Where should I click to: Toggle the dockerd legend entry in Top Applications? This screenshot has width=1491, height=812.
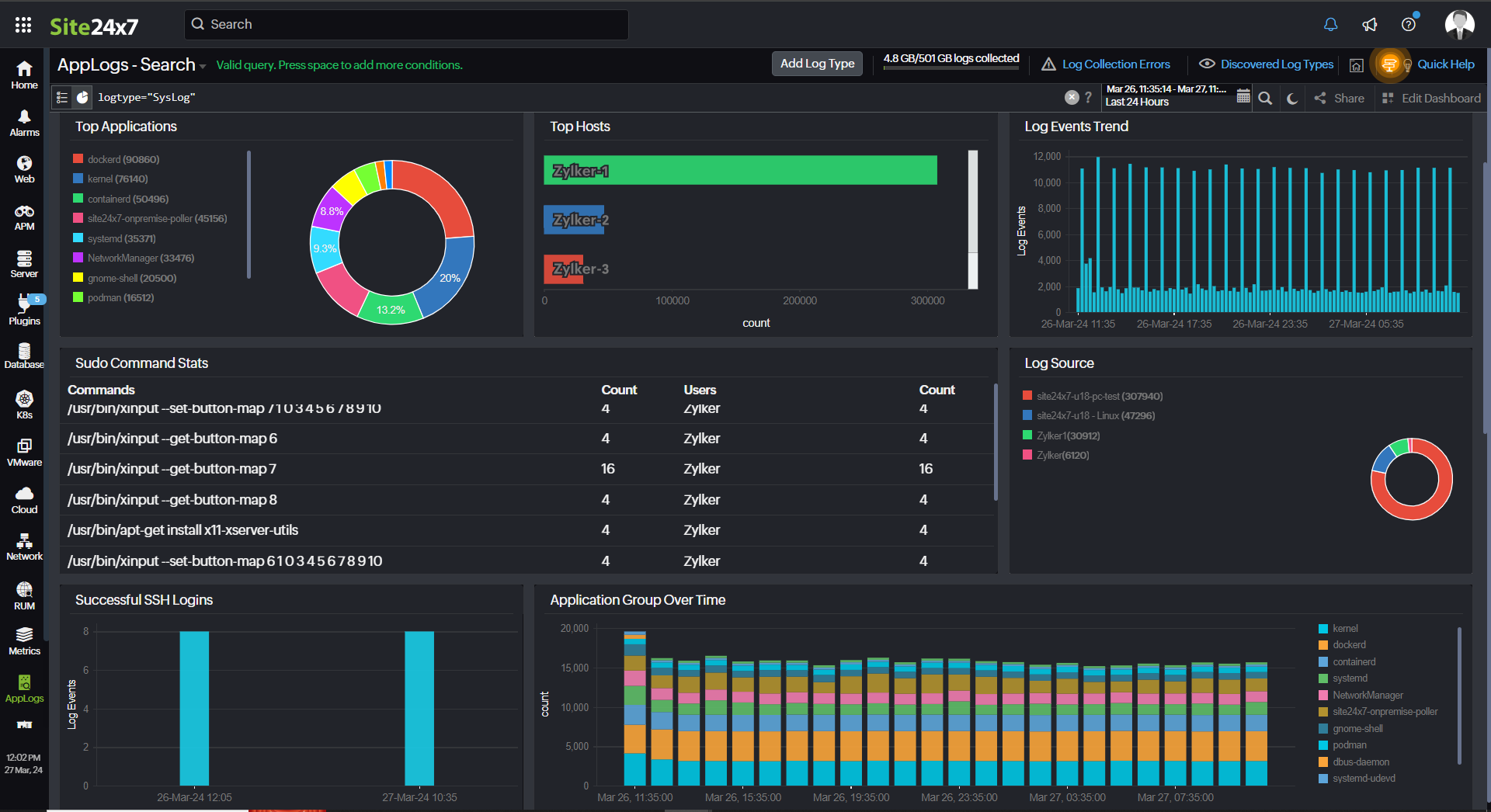[x=116, y=159]
